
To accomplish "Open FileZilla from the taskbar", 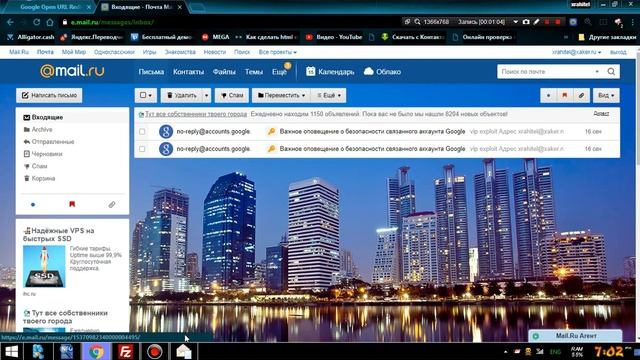I will tap(125, 351).
